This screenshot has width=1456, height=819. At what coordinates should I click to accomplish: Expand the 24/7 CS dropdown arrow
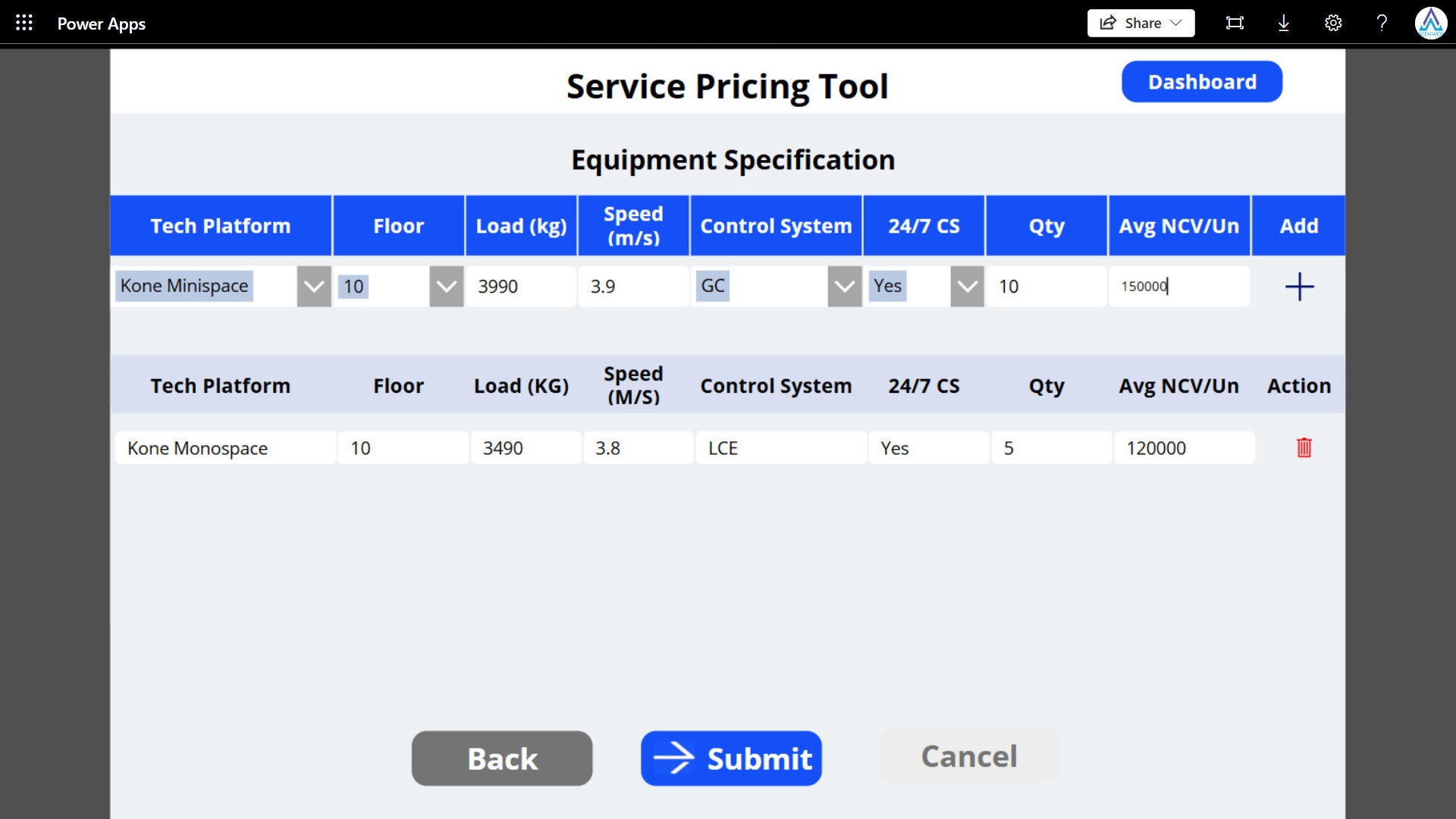coord(967,287)
